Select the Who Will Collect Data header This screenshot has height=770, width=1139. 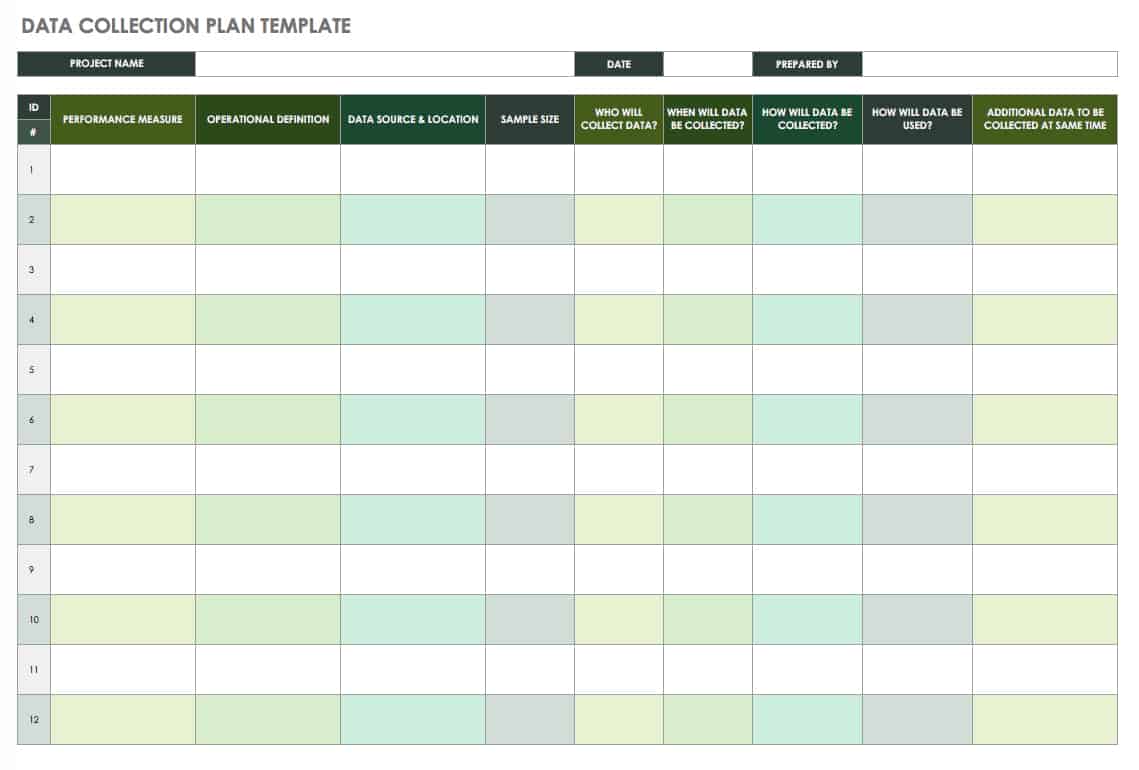click(619, 119)
